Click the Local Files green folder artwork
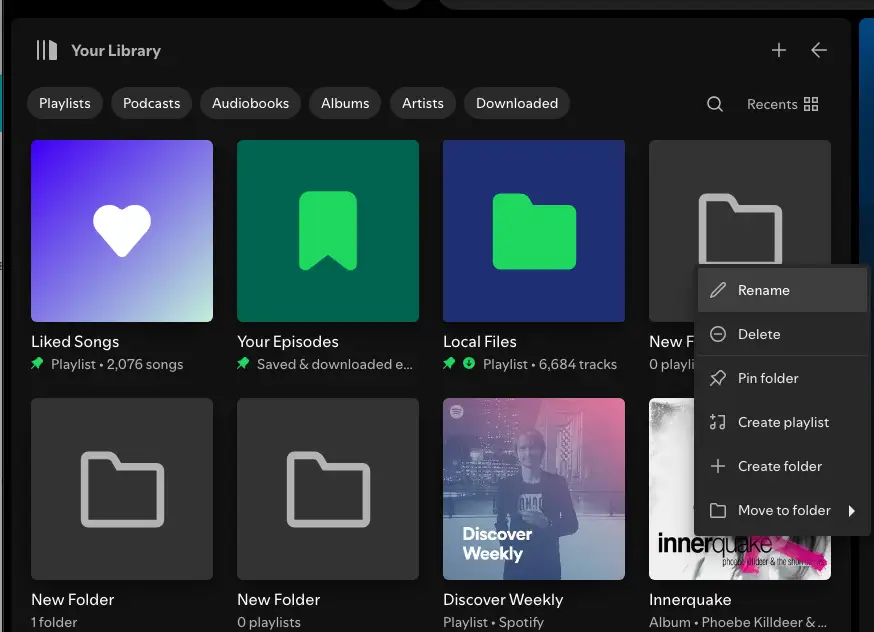This screenshot has width=874, height=632. (533, 231)
